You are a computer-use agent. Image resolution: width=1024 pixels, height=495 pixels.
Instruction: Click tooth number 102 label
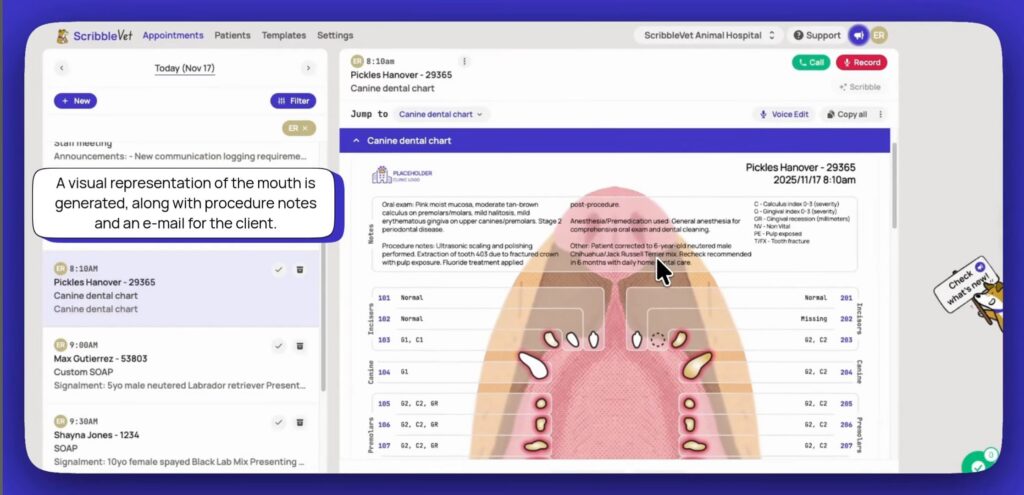tap(384, 319)
